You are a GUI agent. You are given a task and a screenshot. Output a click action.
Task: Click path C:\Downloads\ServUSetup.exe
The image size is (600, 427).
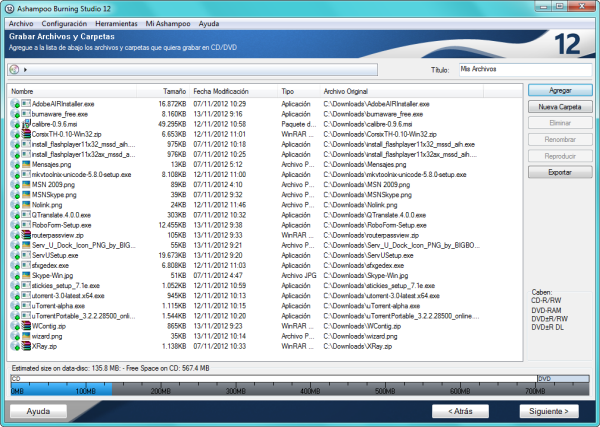pyautogui.click(x=368, y=255)
